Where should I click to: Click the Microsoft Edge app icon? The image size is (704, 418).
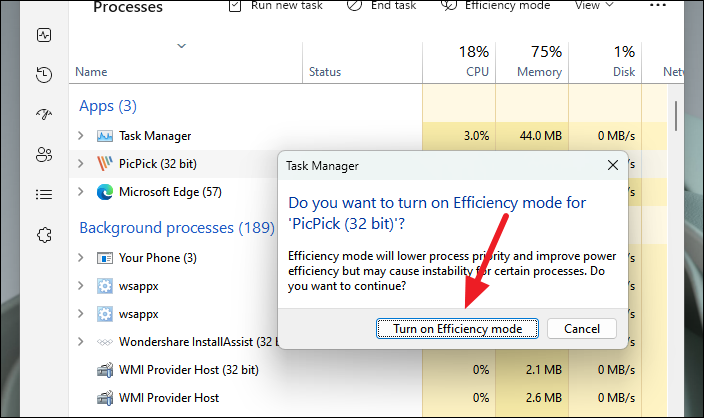click(105, 192)
